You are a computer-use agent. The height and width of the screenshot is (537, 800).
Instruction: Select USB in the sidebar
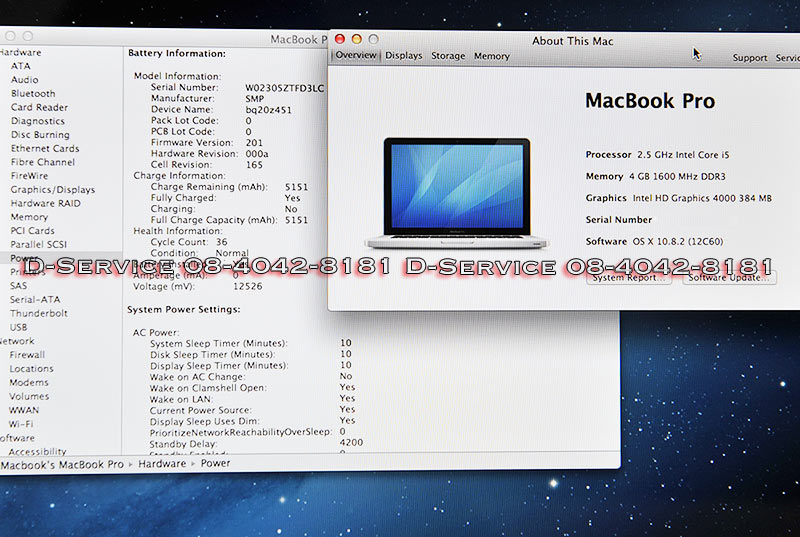coord(18,327)
